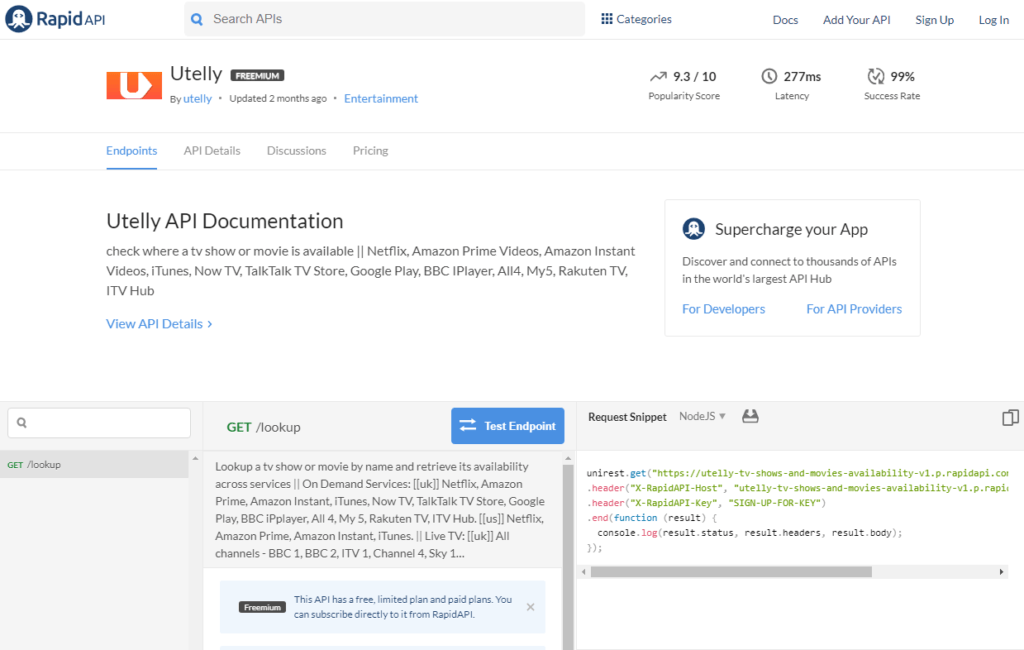This screenshot has height=650, width=1024.
Task: Open the Discussions tab
Action: click(x=296, y=151)
